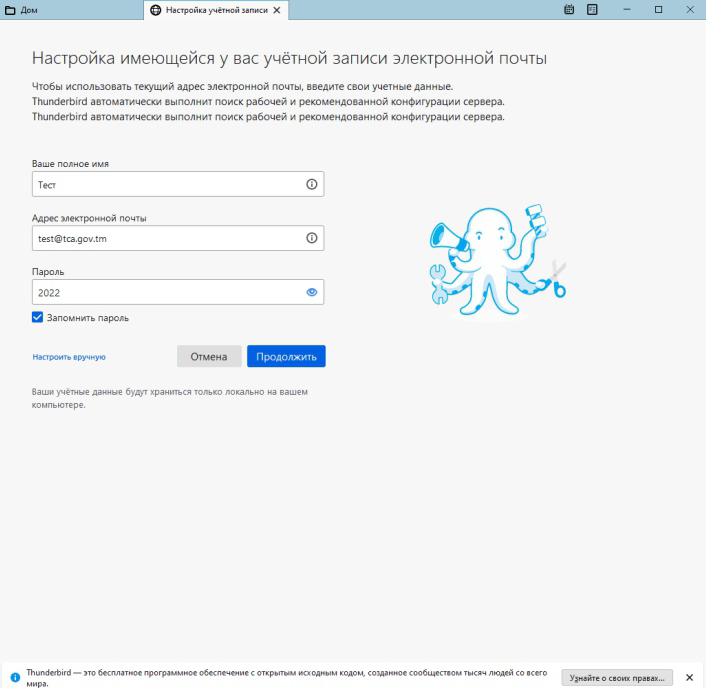Click the Запомнить пароль label text
The height and width of the screenshot is (688, 706).
click(88, 318)
